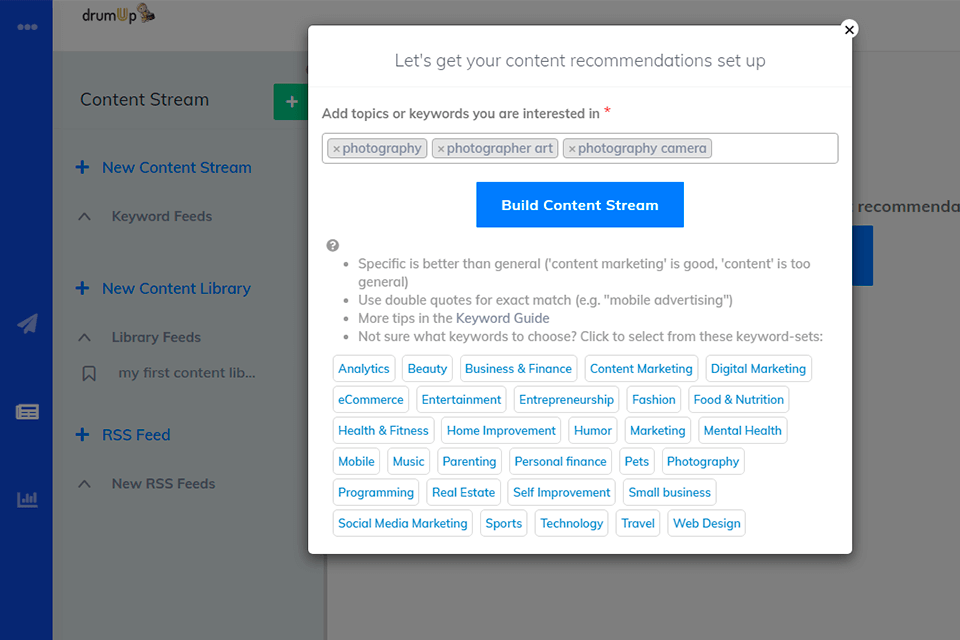Click the help question mark icon
Image resolution: width=960 pixels, height=640 pixels.
[333, 245]
